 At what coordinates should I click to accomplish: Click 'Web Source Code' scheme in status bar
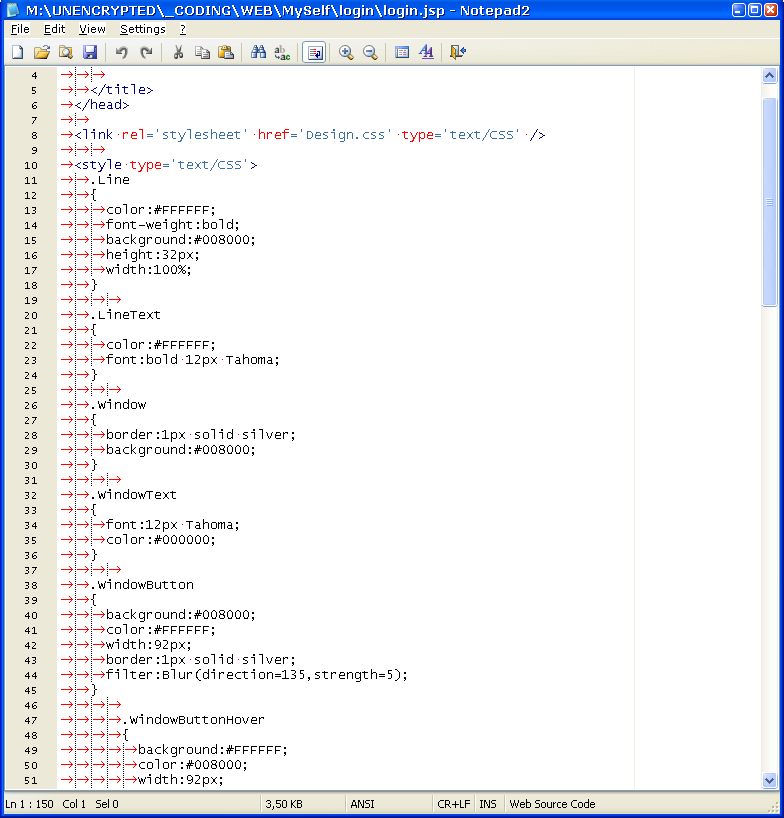pyautogui.click(x=552, y=804)
